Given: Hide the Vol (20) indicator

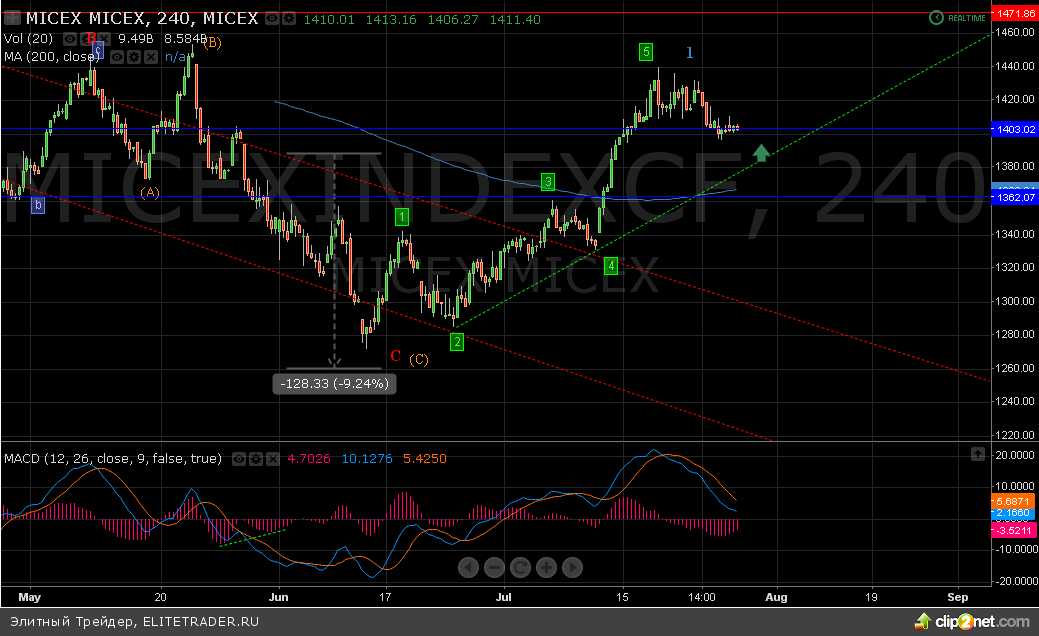Looking at the screenshot, I should point(70,38).
